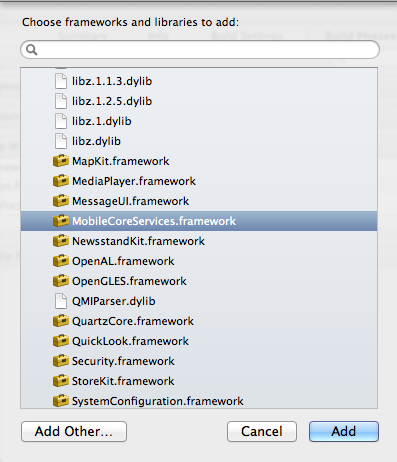Viewport: 397px width, 462px height.
Task: Click the magnifying glass search icon
Action: (32, 50)
